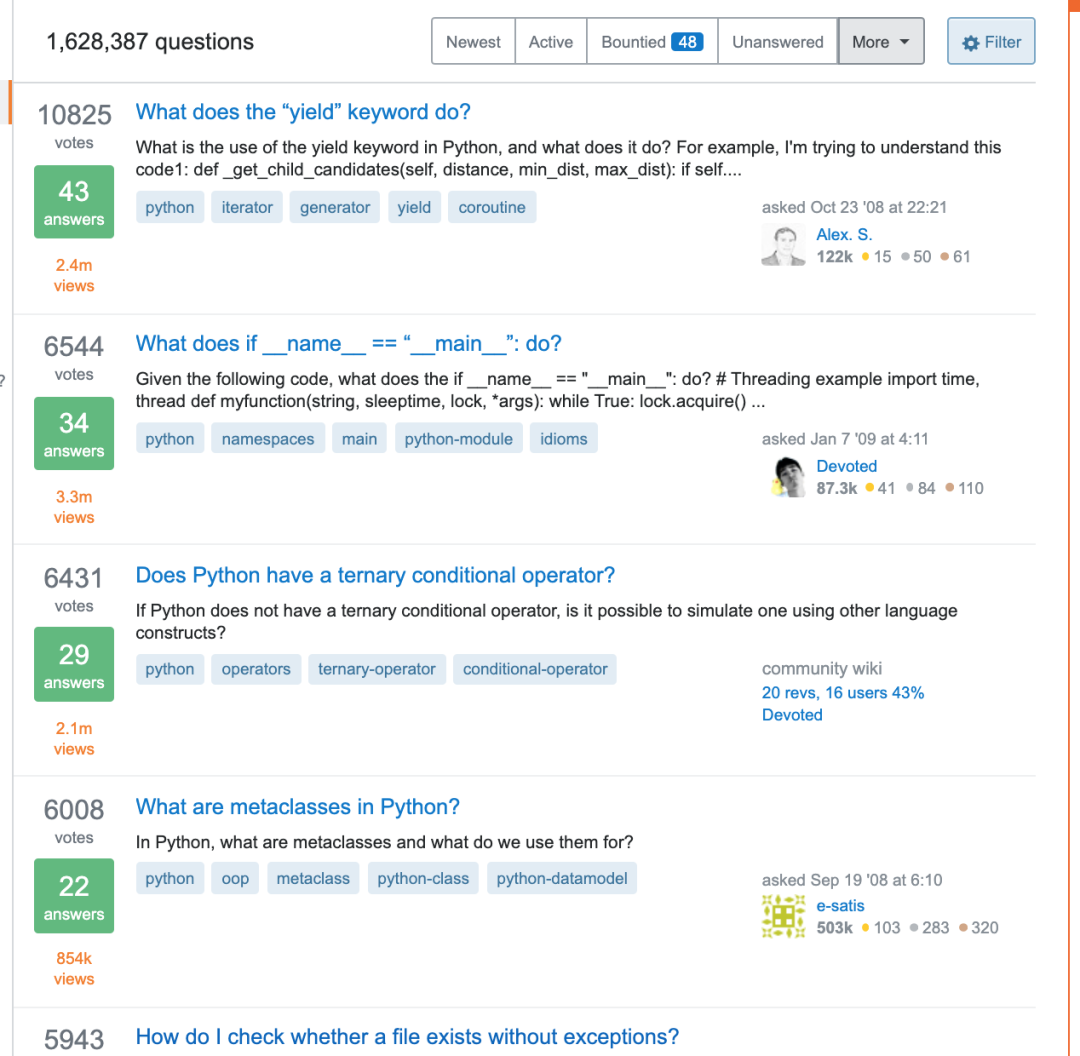Click the asked Oct 23 '08 timestamp
Viewport: 1080px width, 1056px height.
(854, 207)
